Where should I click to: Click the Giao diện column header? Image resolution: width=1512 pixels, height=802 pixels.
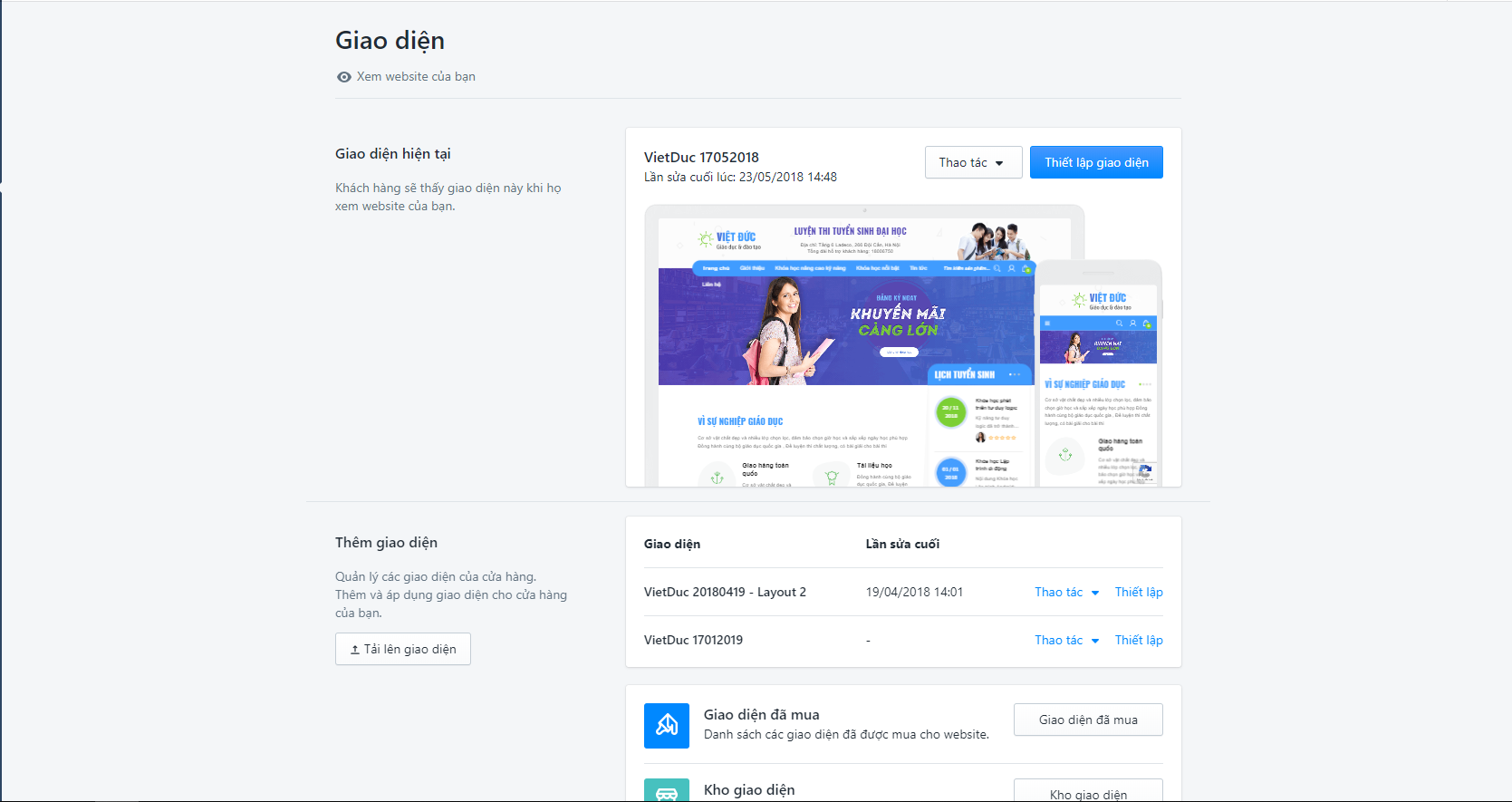point(672,544)
